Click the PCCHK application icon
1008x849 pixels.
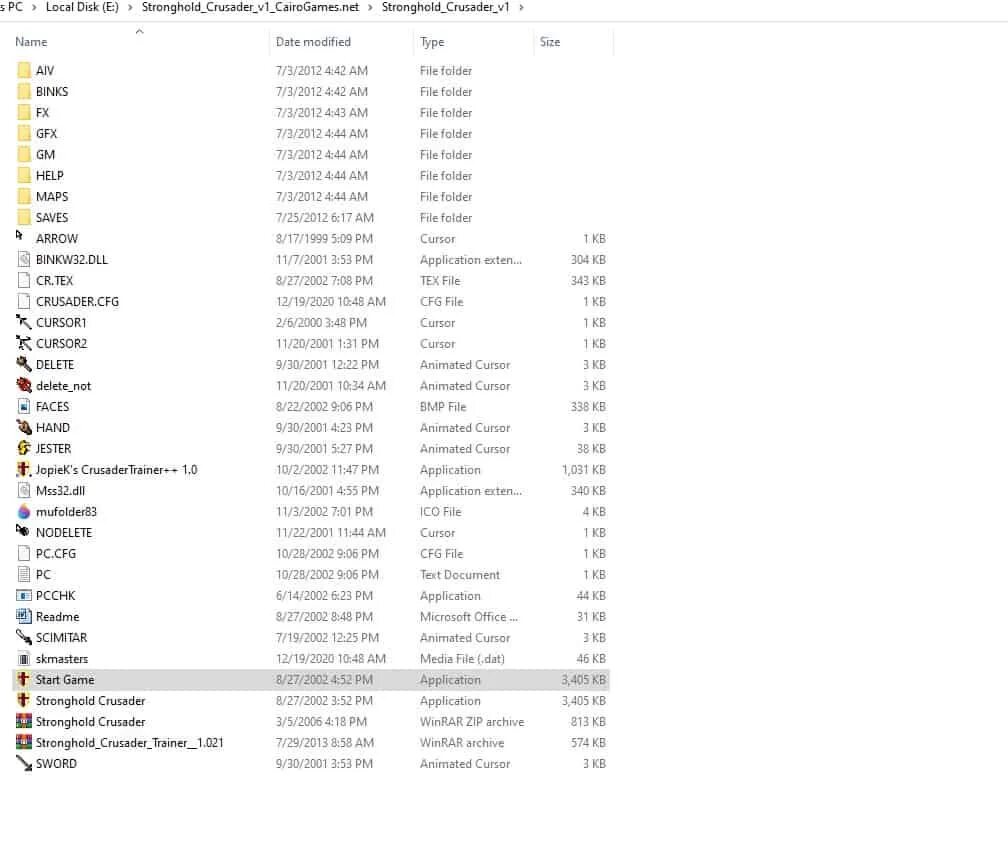[x=24, y=595]
